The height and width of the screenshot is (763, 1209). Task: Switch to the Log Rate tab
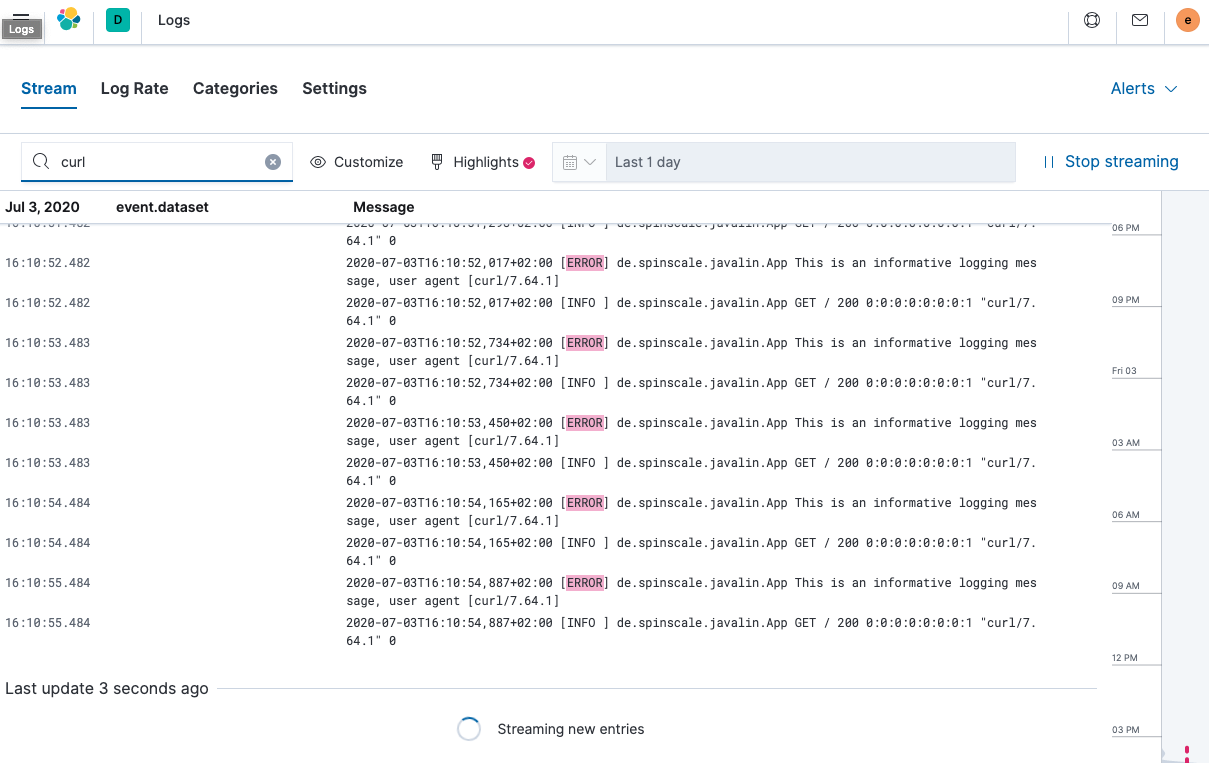click(x=134, y=88)
